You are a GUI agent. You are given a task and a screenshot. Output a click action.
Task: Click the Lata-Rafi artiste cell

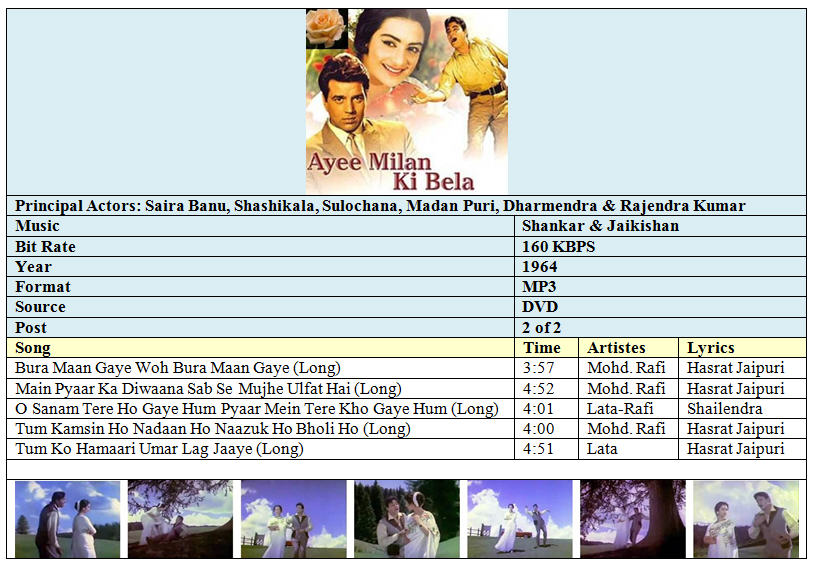(x=629, y=409)
